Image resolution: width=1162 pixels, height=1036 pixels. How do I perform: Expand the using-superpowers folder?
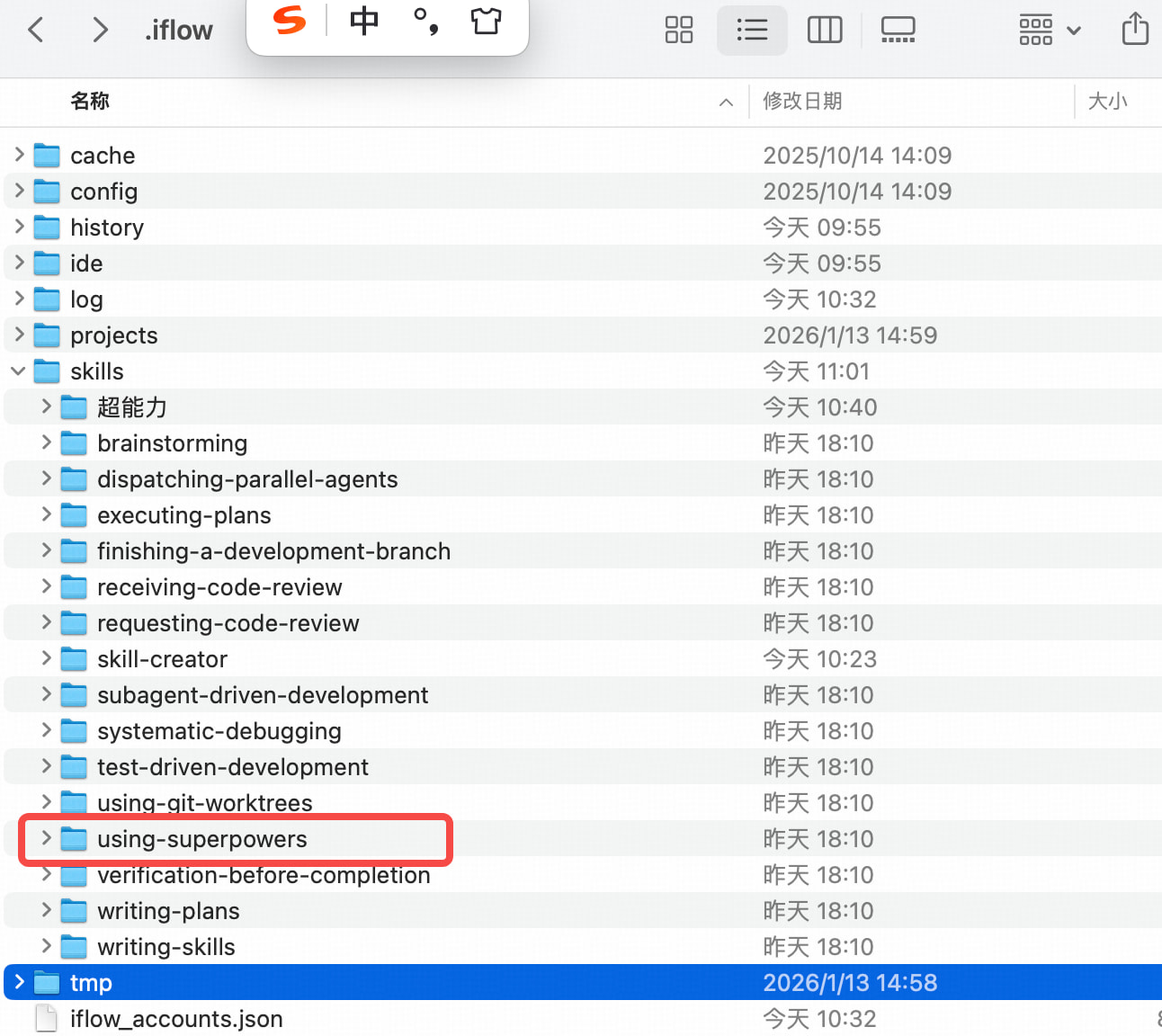point(46,838)
